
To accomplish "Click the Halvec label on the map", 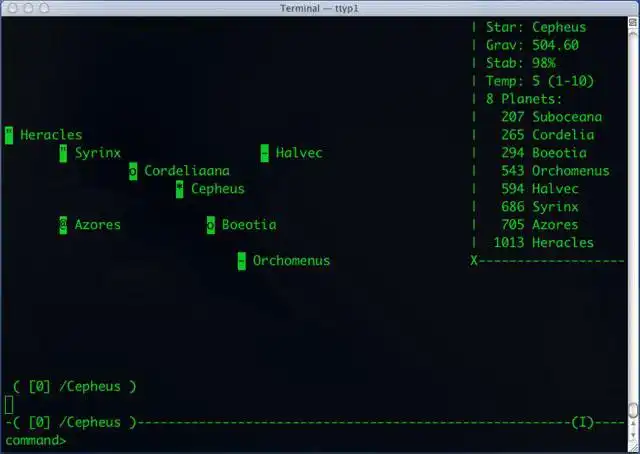I will 299,153.
